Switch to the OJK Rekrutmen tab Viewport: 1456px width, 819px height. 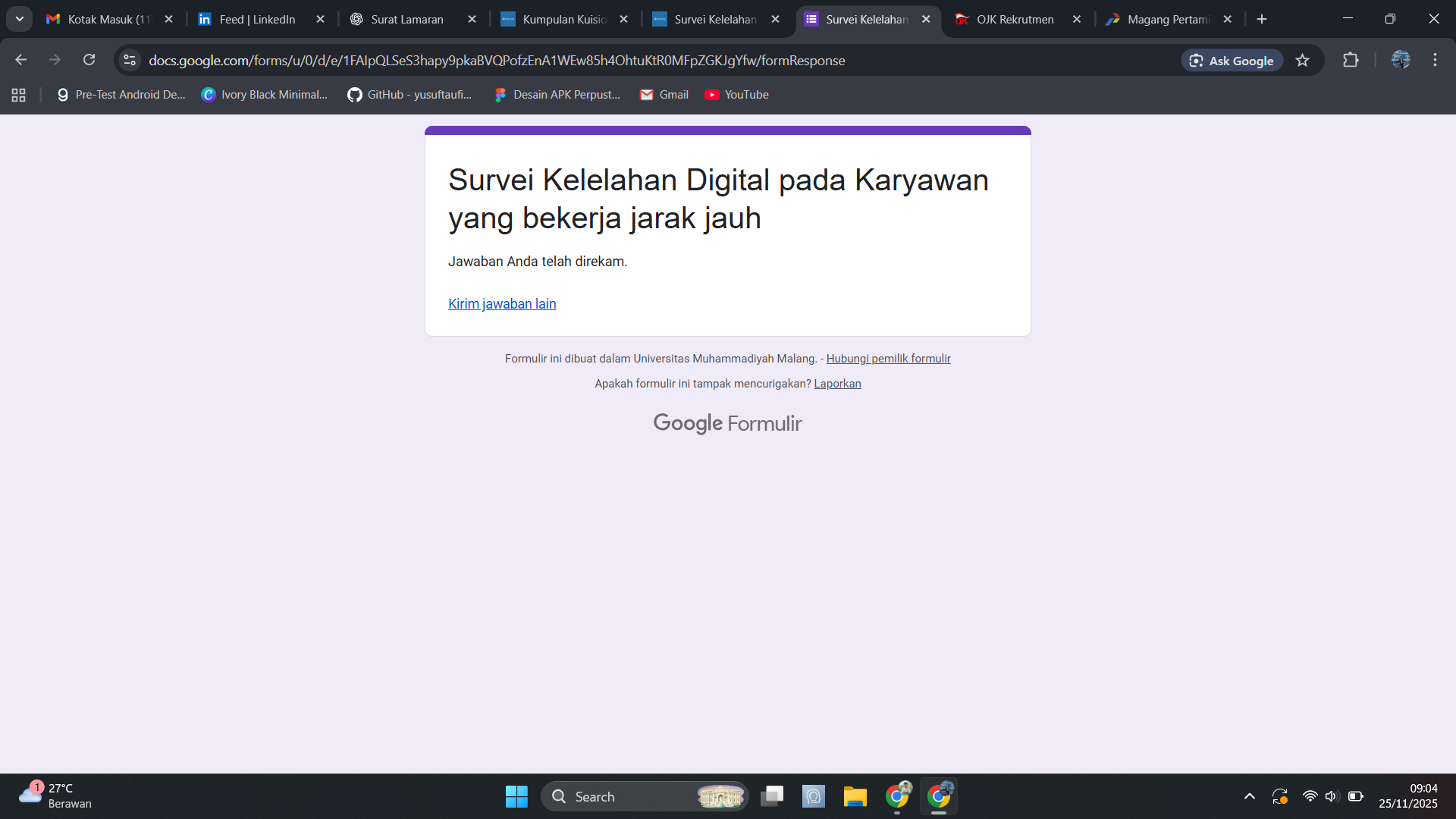(x=1014, y=20)
